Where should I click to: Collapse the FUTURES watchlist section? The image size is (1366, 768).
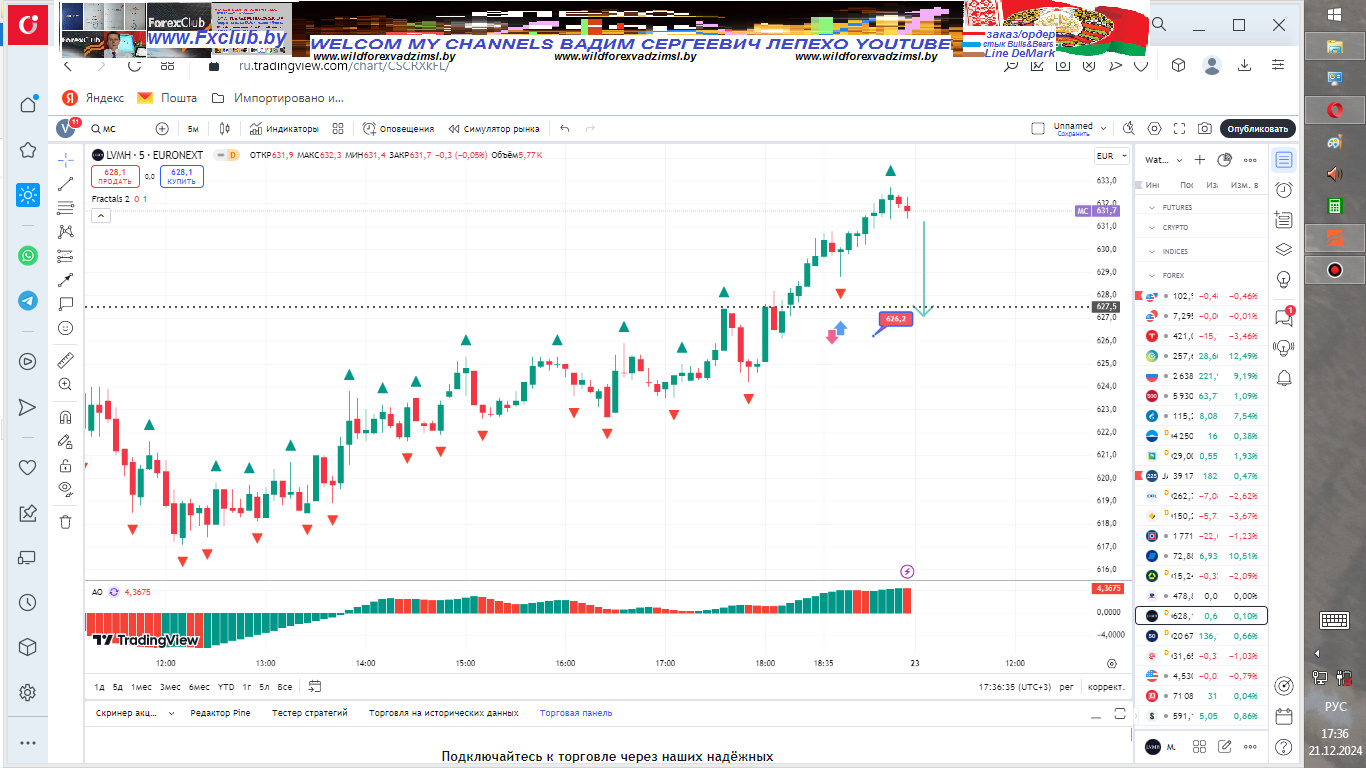(x=1151, y=207)
